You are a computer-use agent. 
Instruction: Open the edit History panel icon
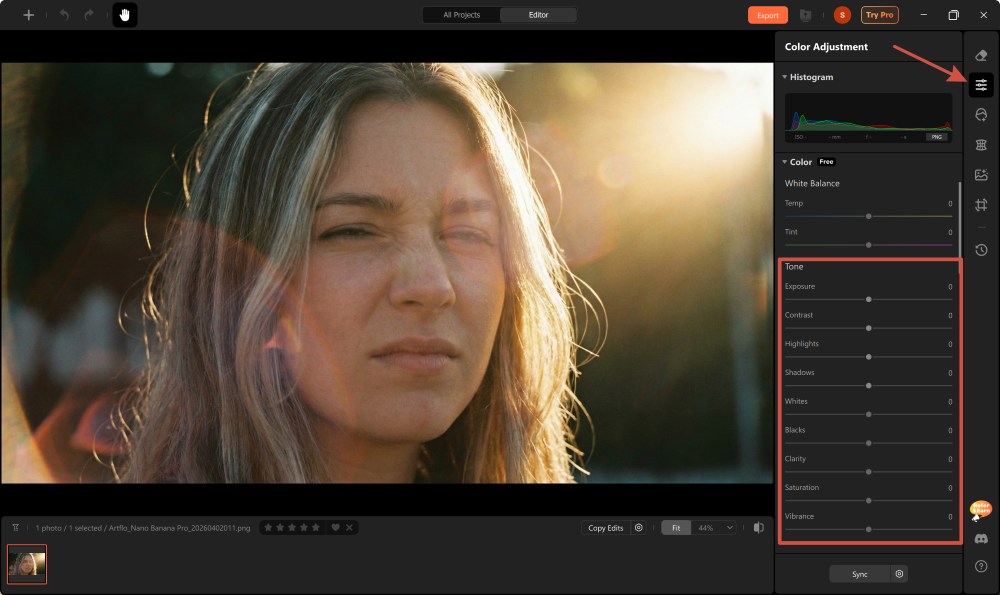(x=981, y=250)
